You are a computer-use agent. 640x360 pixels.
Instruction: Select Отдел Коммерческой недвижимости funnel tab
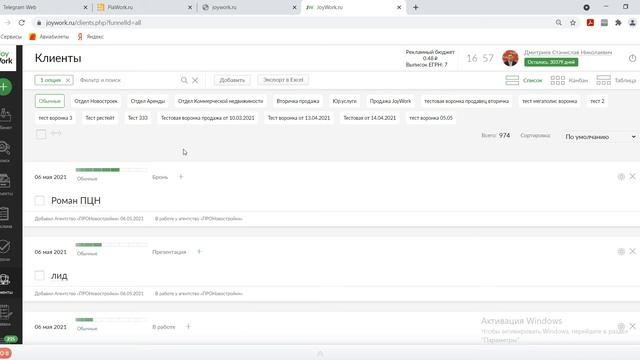220,101
